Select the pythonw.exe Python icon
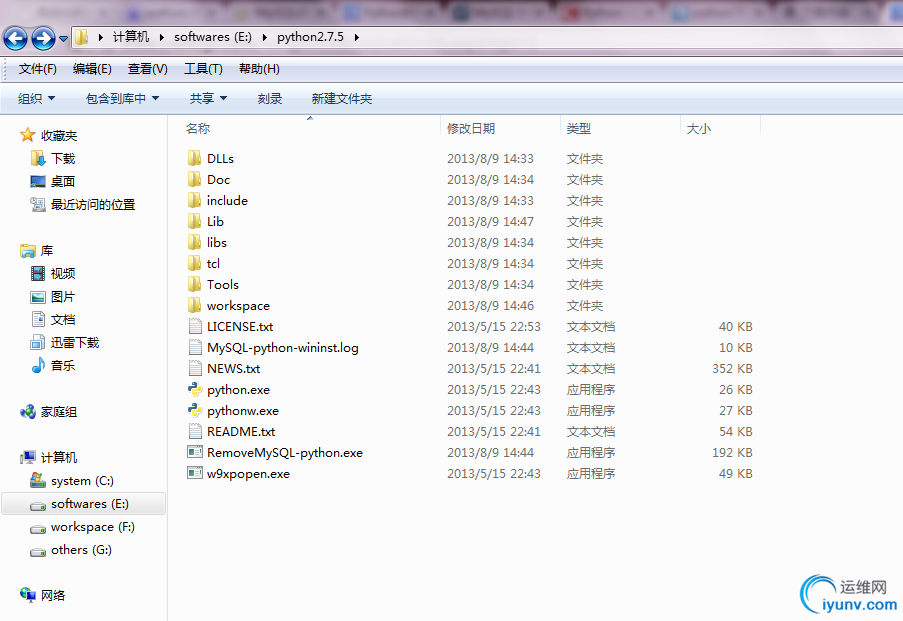Screen dimensions: 903x621 [195, 411]
